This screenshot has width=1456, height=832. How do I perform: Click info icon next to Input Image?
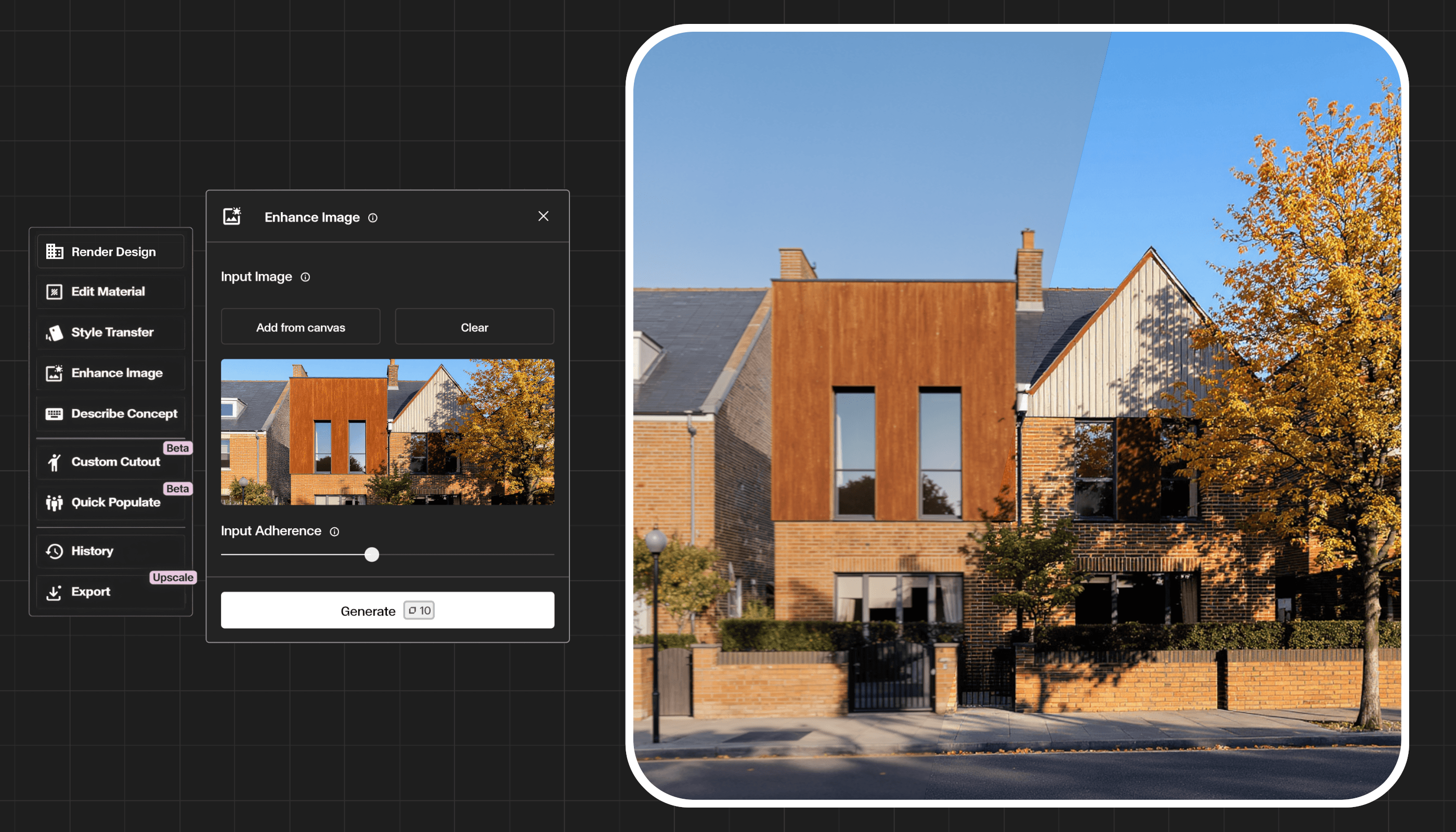click(x=305, y=277)
